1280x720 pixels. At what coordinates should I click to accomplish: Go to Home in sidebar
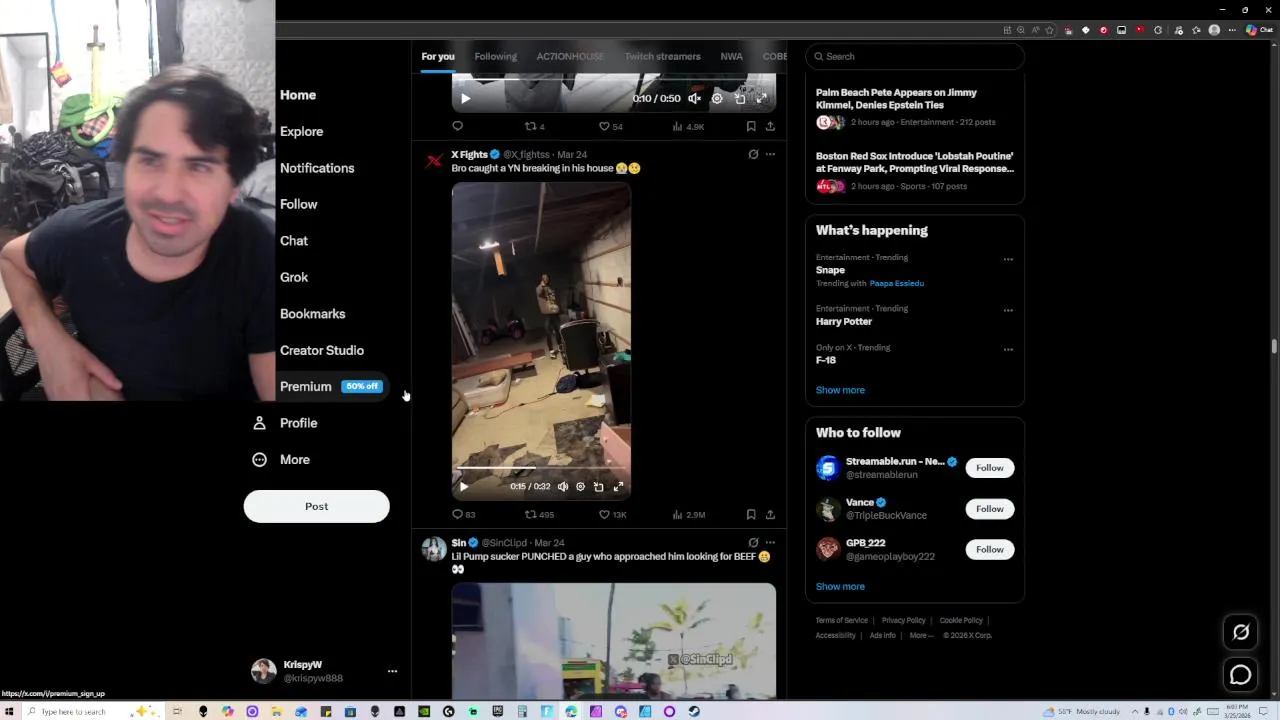pyautogui.click(x=298, y=95)
